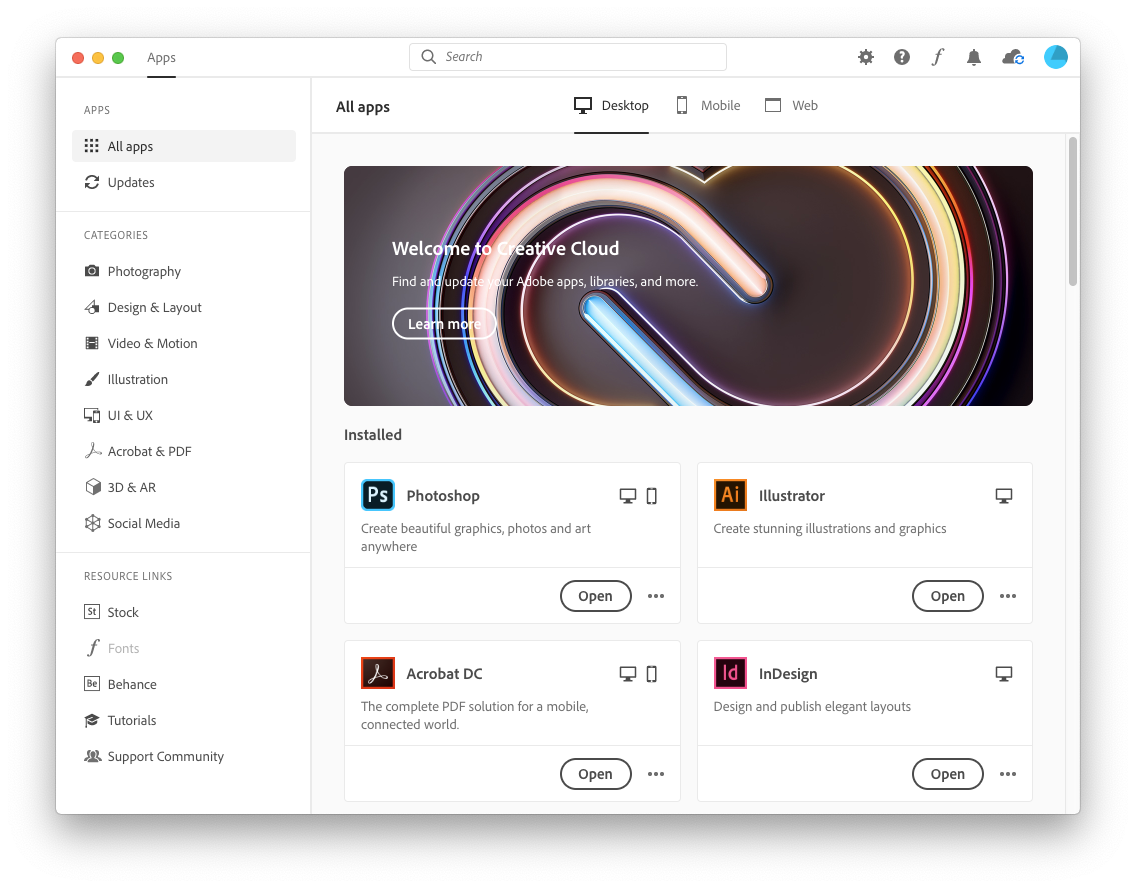Viewport: 1136px width, 888px height.
Task: Click the mobile icon on Photoshop card
Action: coord(652,496)
